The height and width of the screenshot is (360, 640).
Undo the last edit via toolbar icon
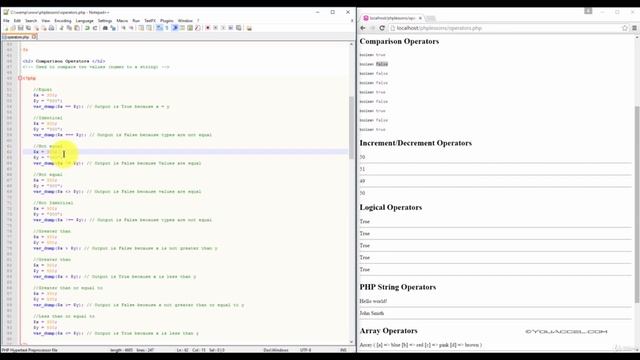coord(87,28)
